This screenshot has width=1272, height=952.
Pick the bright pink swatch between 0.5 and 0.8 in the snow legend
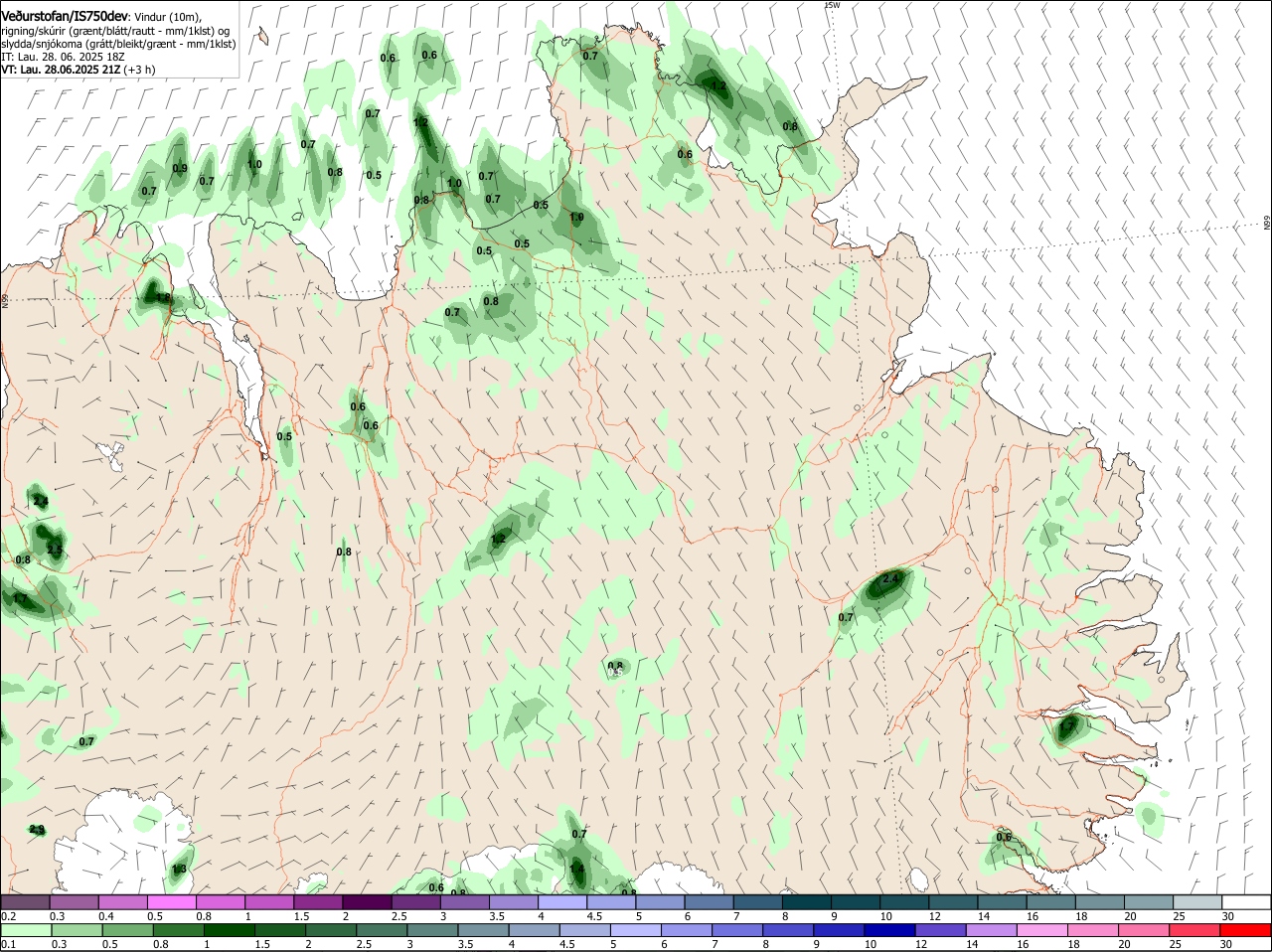173,902
